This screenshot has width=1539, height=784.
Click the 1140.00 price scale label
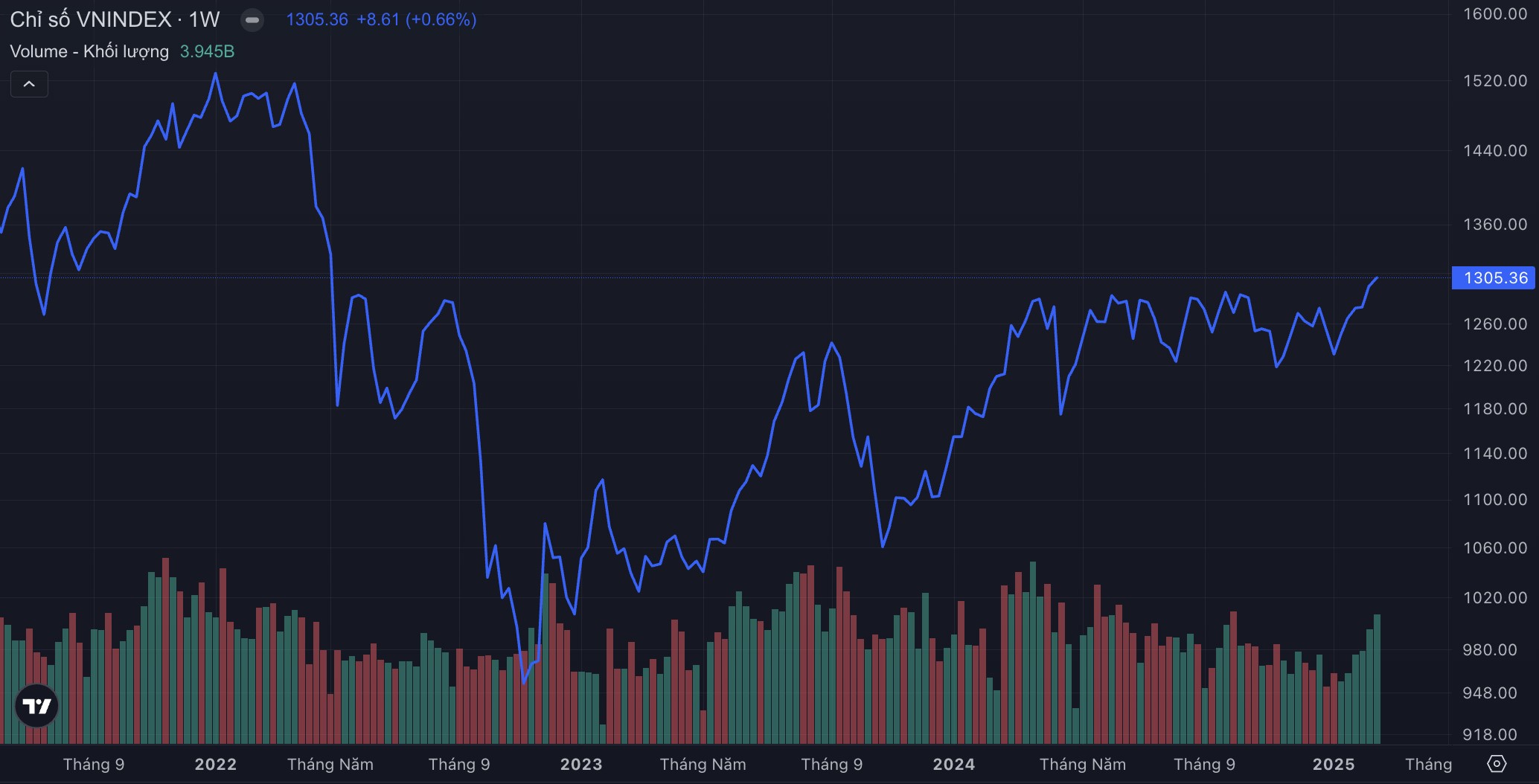[x=1495, y=454]
